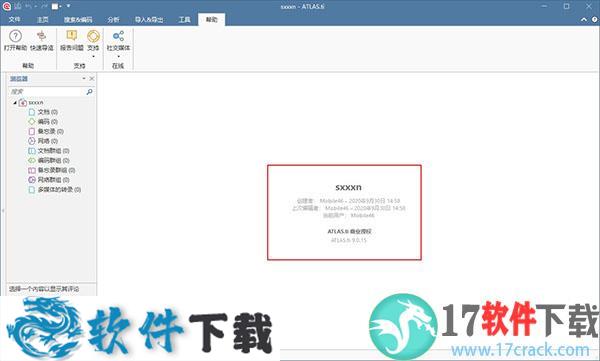Click the help icon beside the ribbon chevron
The image size is (600, 361).
pyautogui.click(x=595, y=20)
